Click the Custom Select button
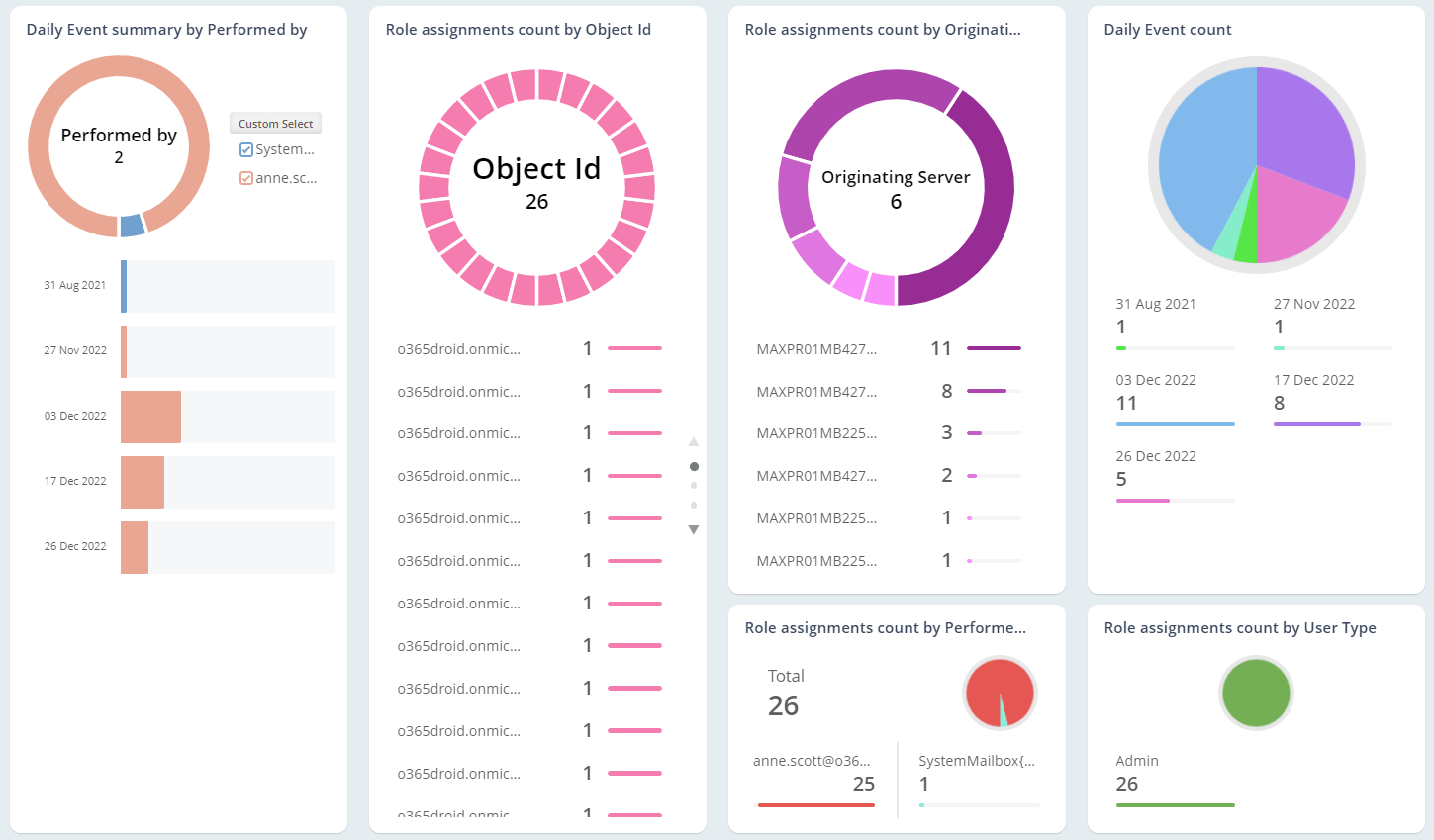This screenshot has height=840, width=1434. coord(275,124)
